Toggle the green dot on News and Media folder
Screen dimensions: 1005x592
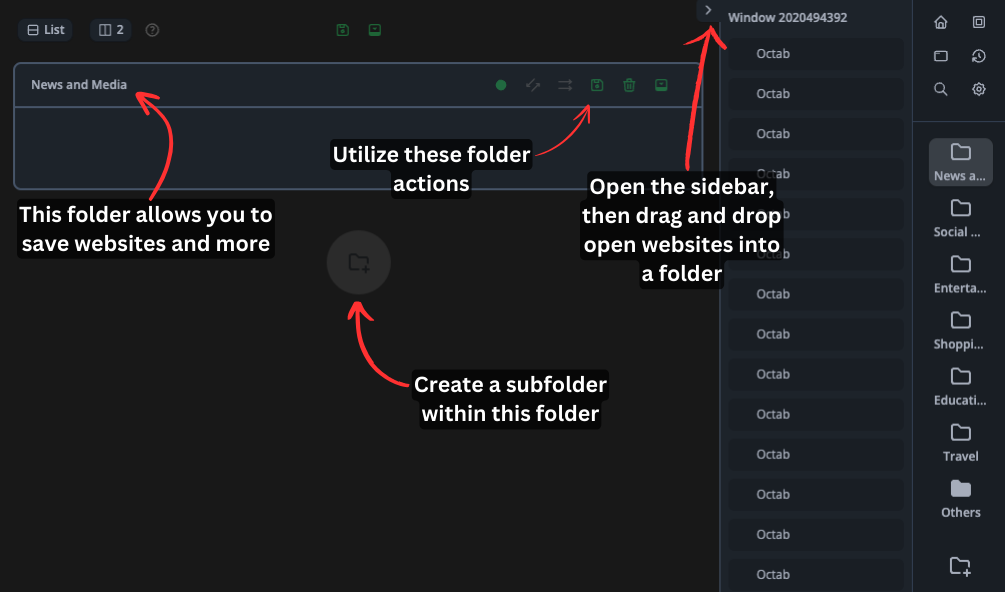click(x=501, y=85)
